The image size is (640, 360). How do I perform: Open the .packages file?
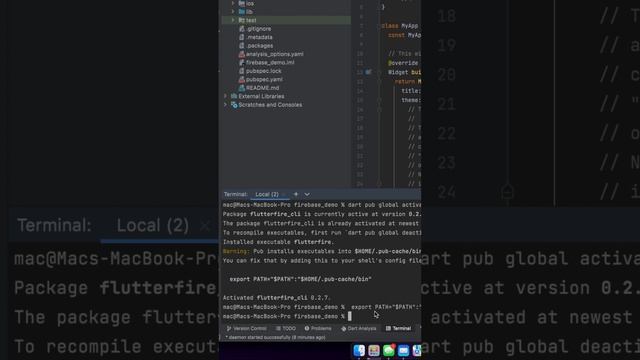click(260, 46)
